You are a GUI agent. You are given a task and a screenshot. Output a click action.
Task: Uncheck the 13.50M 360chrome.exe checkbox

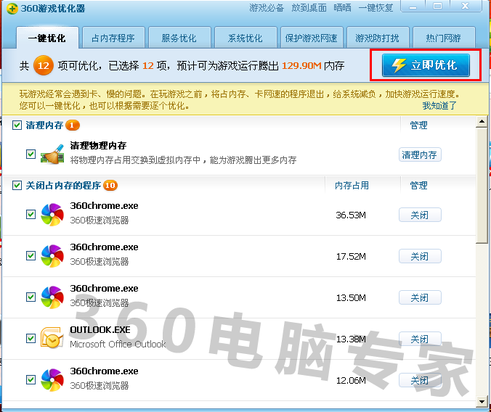[x=31, y=297]
